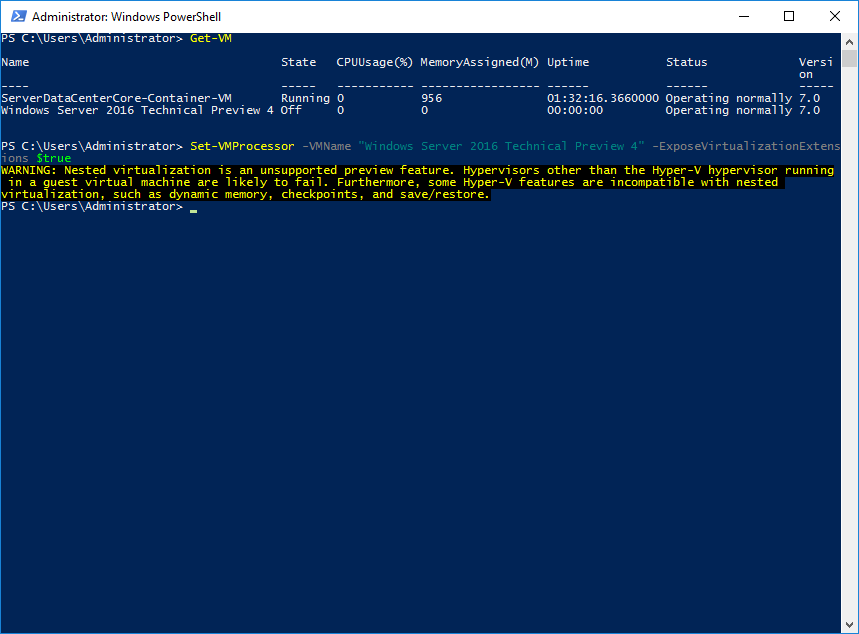859x634 pixels.
Task: Click the ServerDataCenterCore-Container-VM entry
Action: pos(115,98)
